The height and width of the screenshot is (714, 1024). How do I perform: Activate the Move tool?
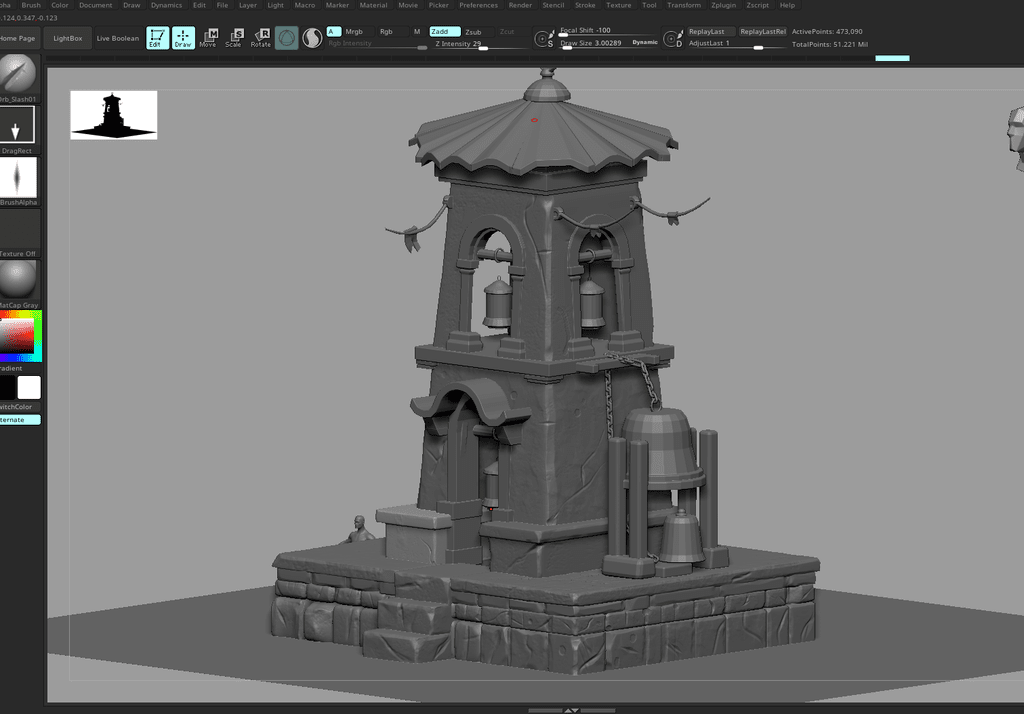208,38
